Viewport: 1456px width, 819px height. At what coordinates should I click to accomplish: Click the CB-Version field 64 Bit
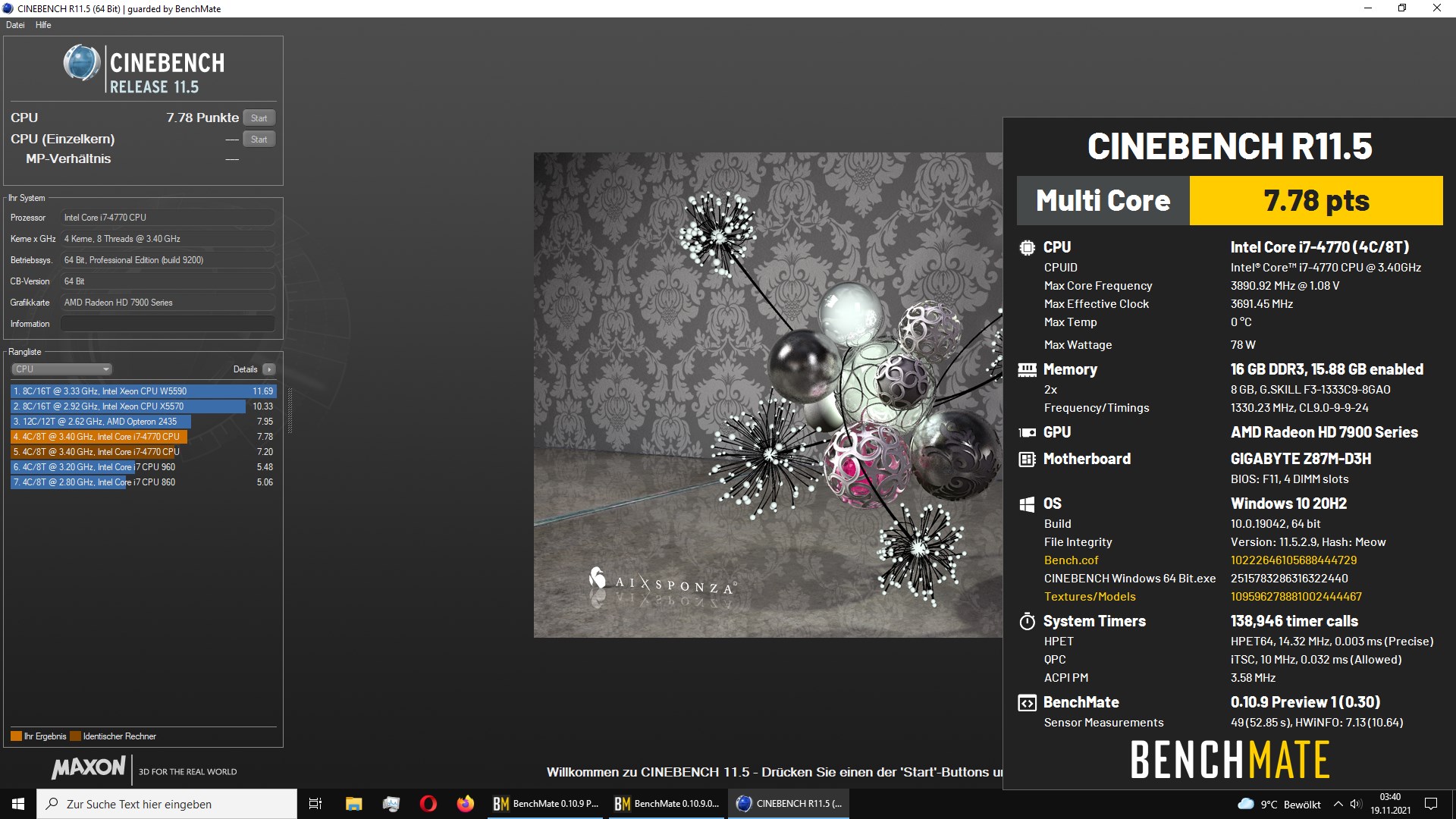pos(168,281)
